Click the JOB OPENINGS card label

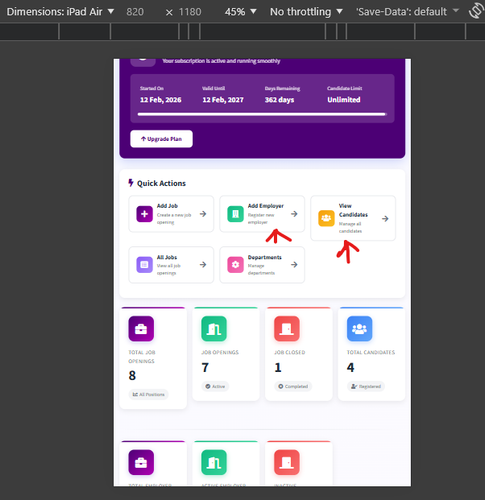pos(220,352)
